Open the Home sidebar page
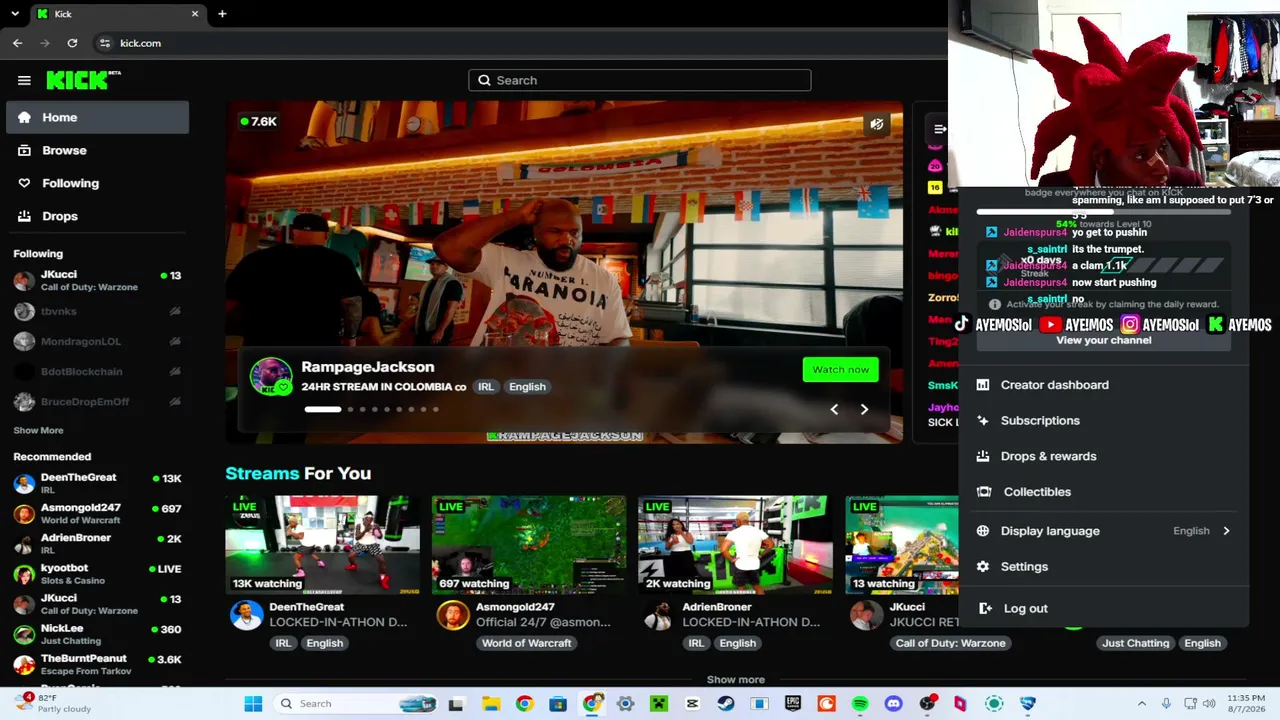 click(97, 117)
